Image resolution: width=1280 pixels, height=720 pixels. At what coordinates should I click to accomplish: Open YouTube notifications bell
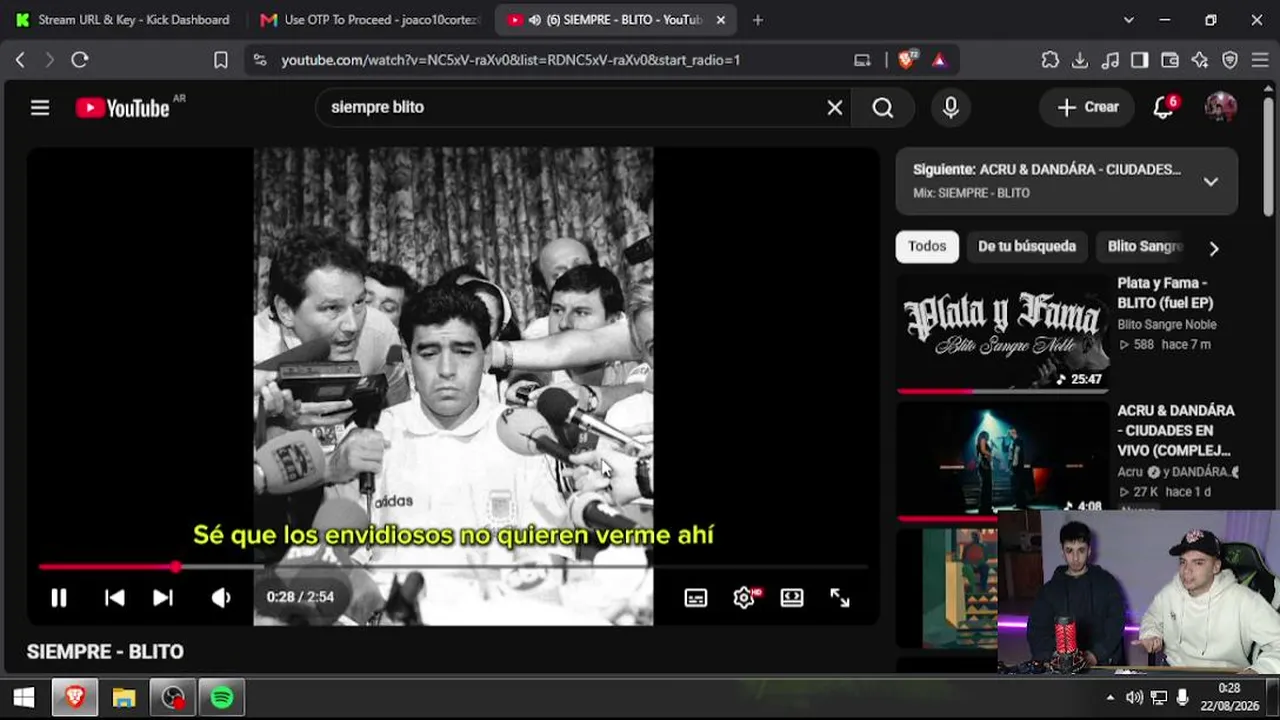coord(1163,108)
